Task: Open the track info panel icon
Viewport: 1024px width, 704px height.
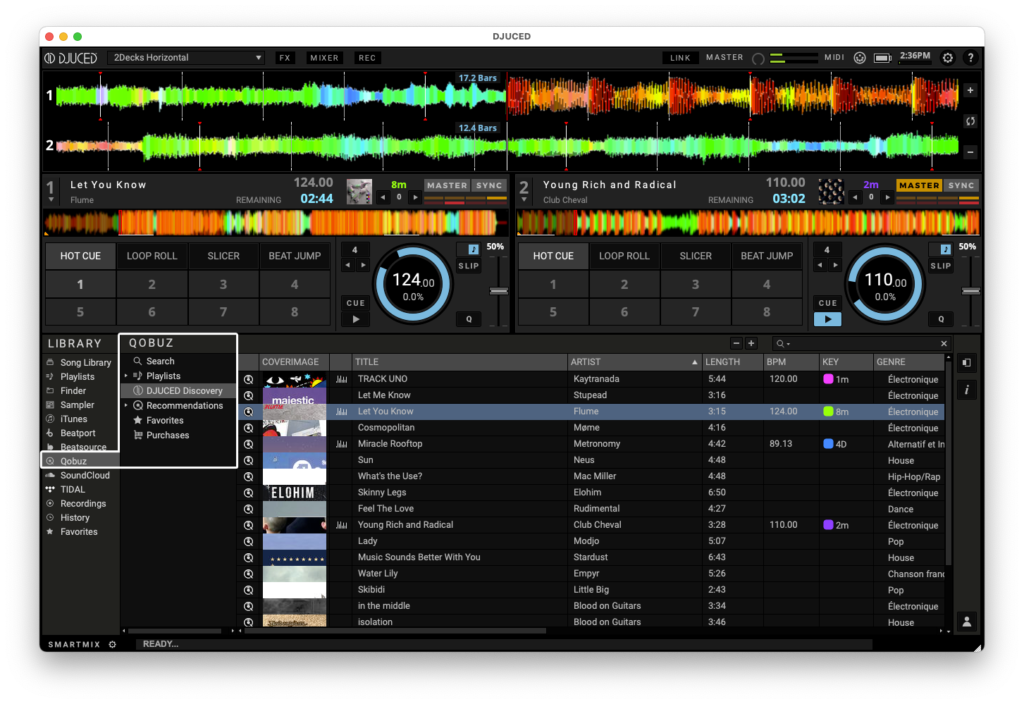Action: (966, 390)
